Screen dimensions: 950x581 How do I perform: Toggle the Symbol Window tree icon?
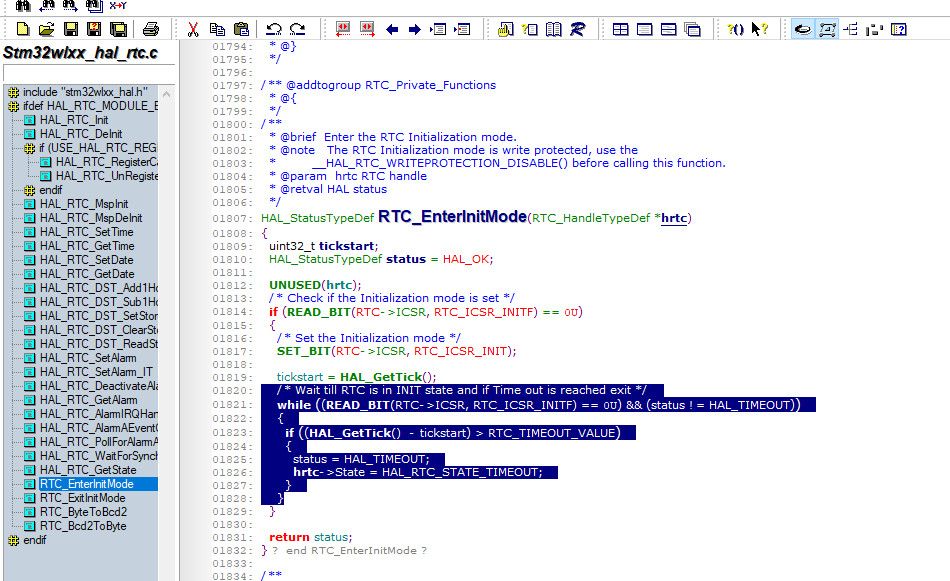tap(851, 29)
